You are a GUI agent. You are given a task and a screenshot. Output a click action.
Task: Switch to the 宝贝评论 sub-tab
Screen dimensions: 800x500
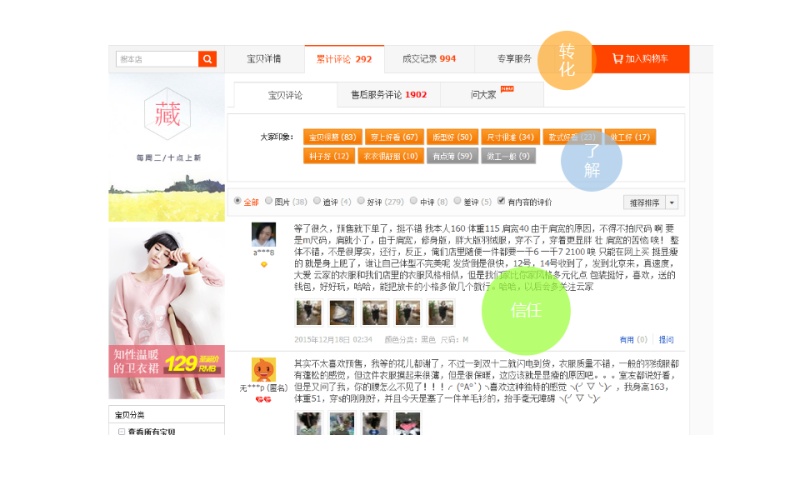285,95
